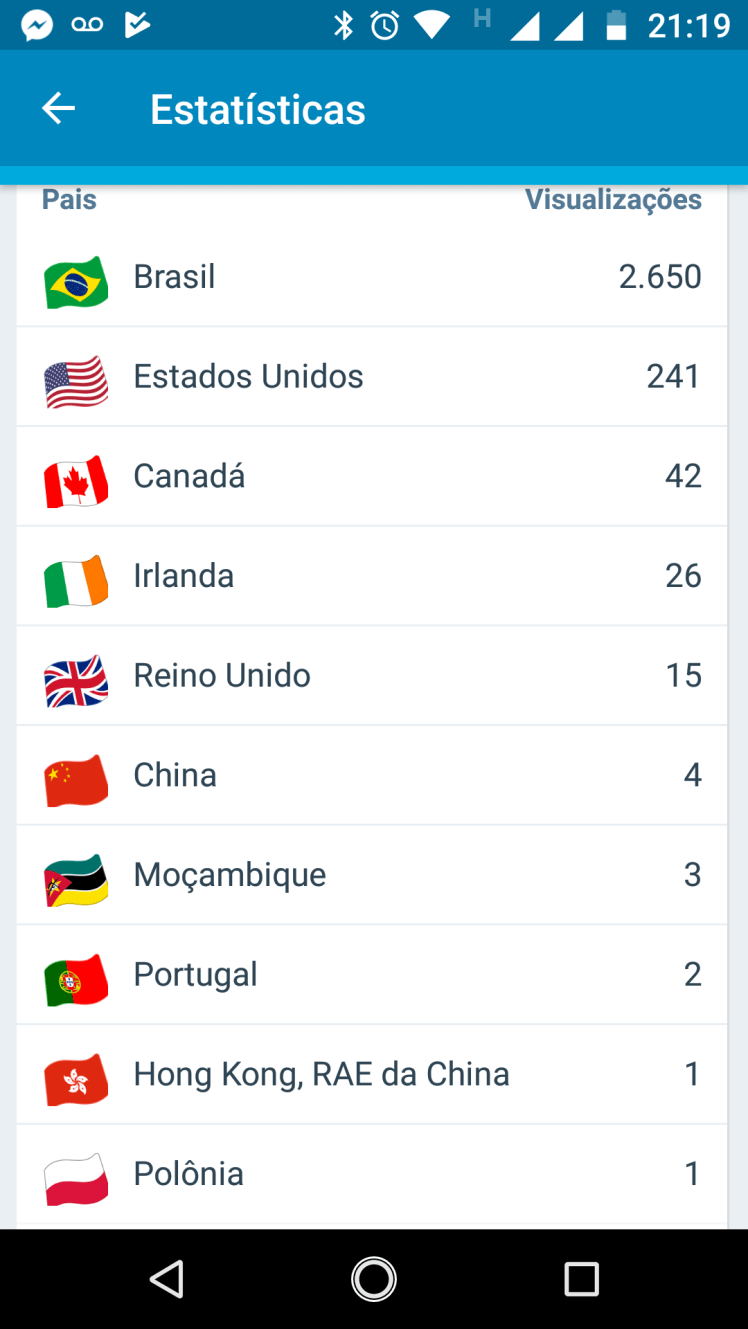Tap the Estados Unidos label
The image size is (748, 1329).
point(248,377)
